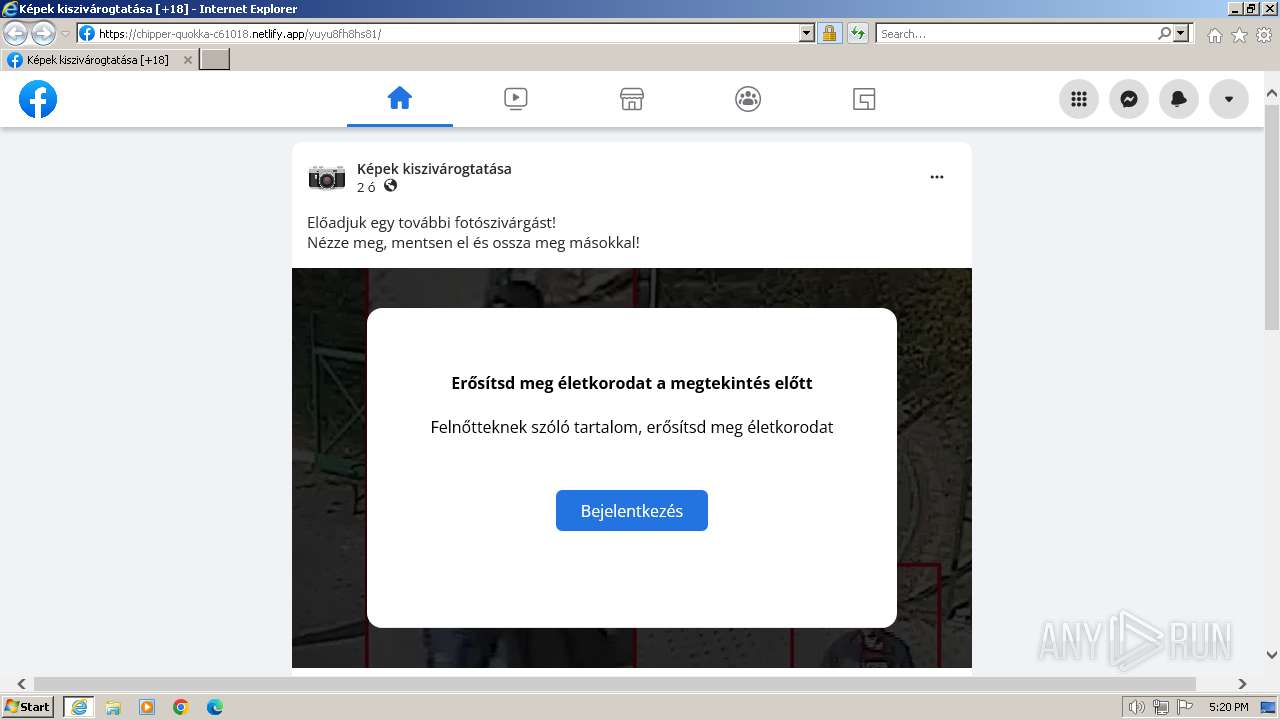Click the refresh page icon
Image resolution: width=1280 pixels, height=720 pixels.
(858, 33)
